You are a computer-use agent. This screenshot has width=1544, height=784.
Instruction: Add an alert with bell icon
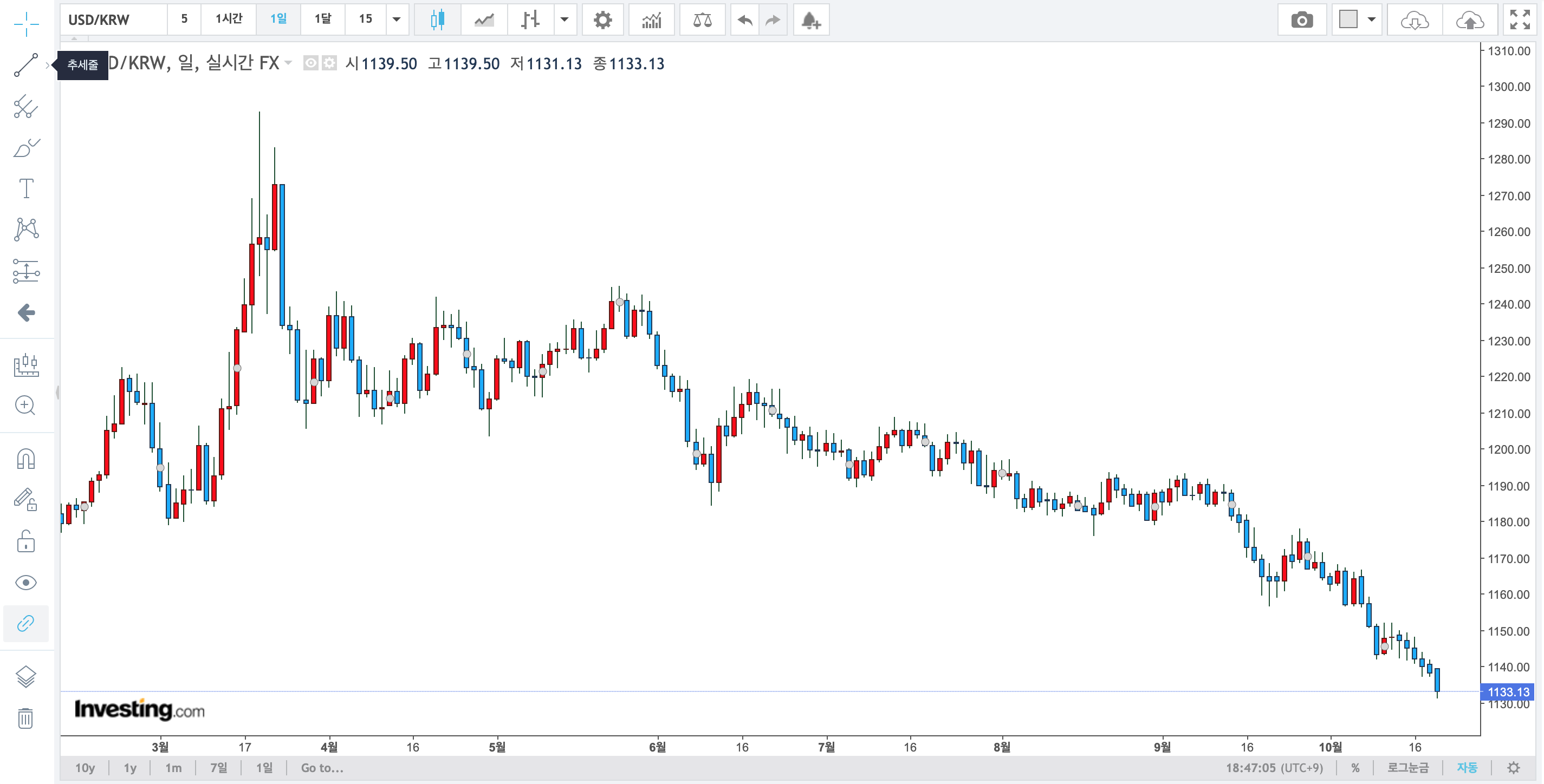(810, 21)
